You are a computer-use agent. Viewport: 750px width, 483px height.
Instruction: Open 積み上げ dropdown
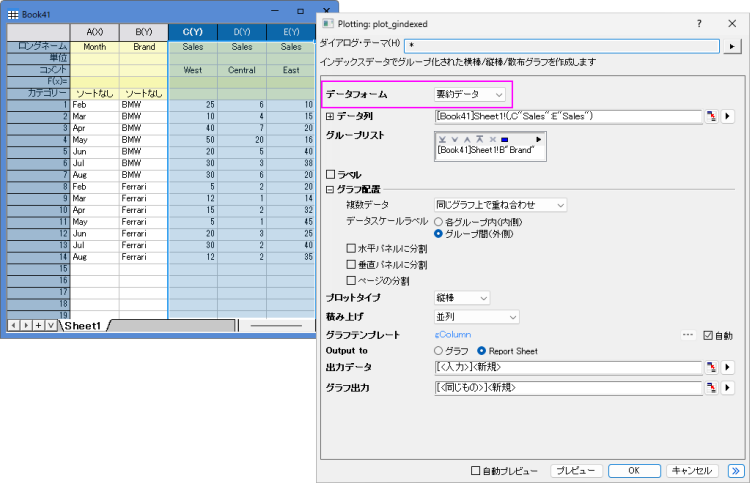(476, 317)
